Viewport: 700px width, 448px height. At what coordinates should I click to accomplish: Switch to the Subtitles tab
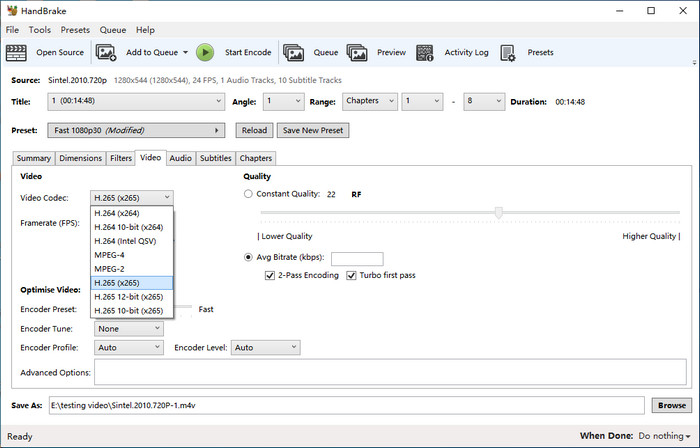pos(216,158)
